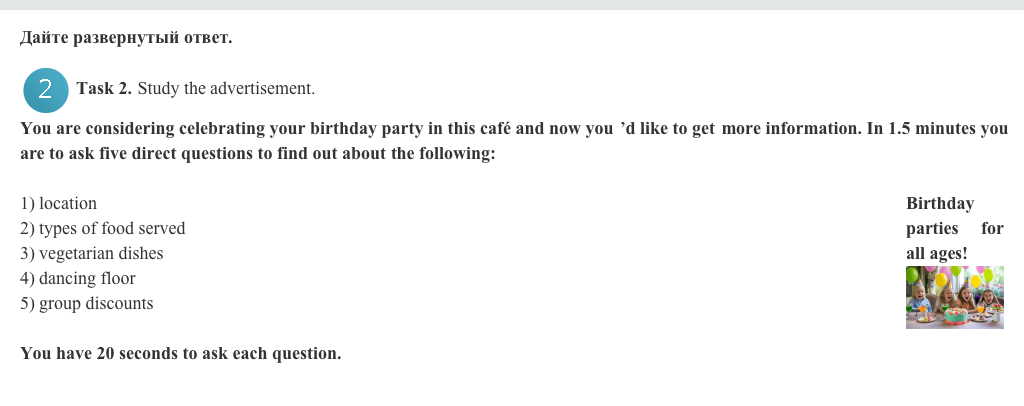
Task: Select the "5) group discounts" item
Action: coord(87,303)
